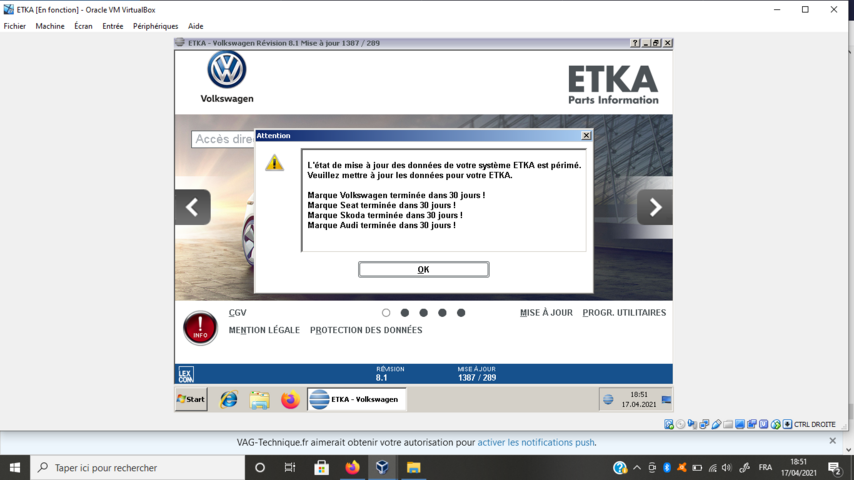
Task: Select the fifth carousel dot
Action: [x=461, y=313]
